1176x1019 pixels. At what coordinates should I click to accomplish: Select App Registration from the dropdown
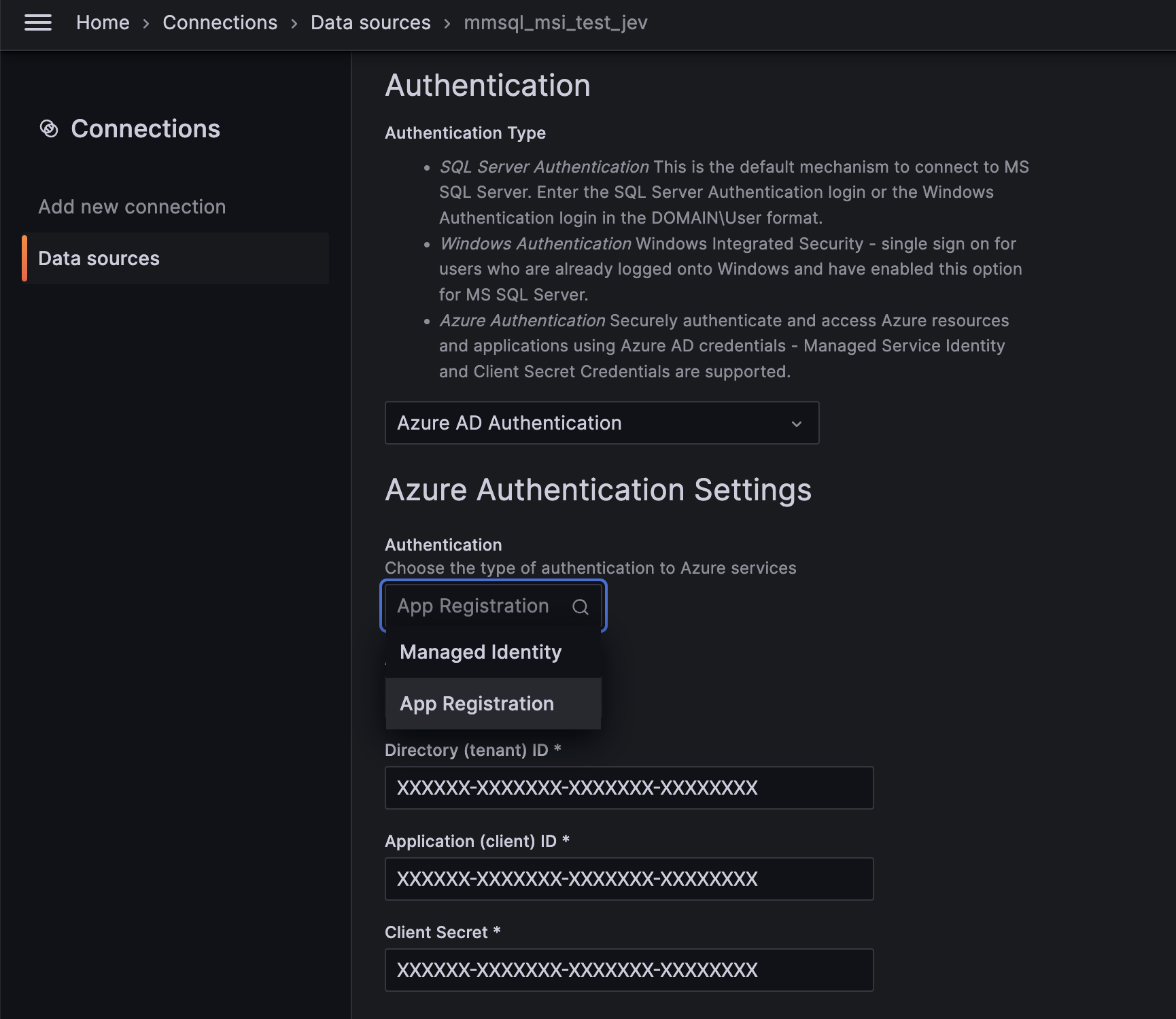point(477,704)
